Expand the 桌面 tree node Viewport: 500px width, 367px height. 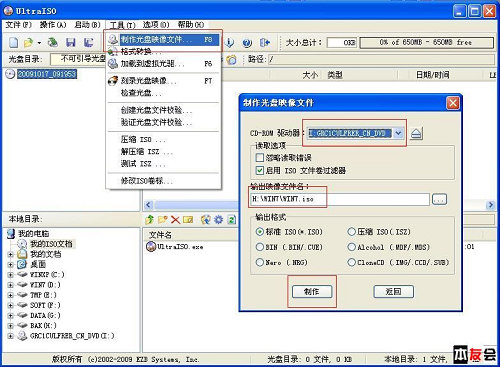10,265
